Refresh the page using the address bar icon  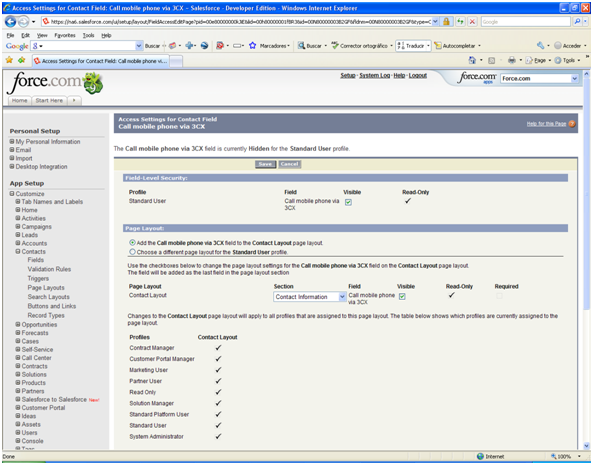pos(460,22)
